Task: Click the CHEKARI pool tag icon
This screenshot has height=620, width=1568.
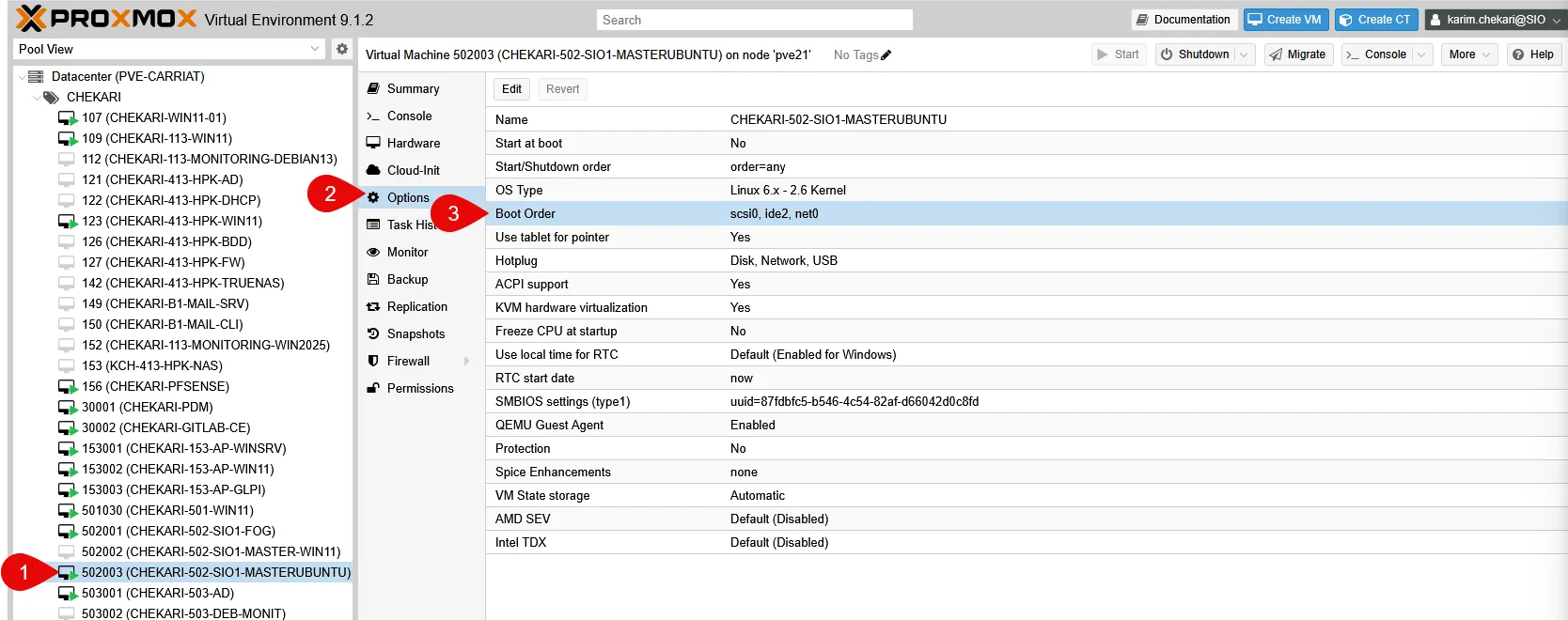Action: click(51, 98)
